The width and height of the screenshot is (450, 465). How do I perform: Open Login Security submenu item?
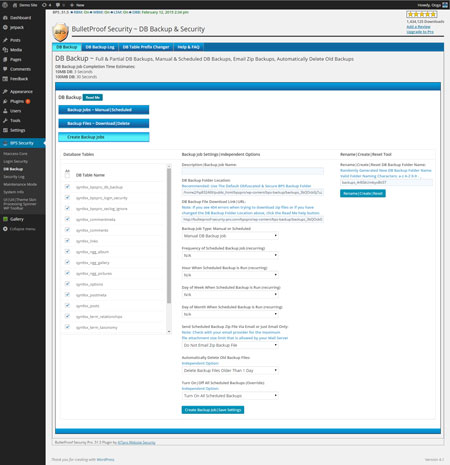(16, 161)
